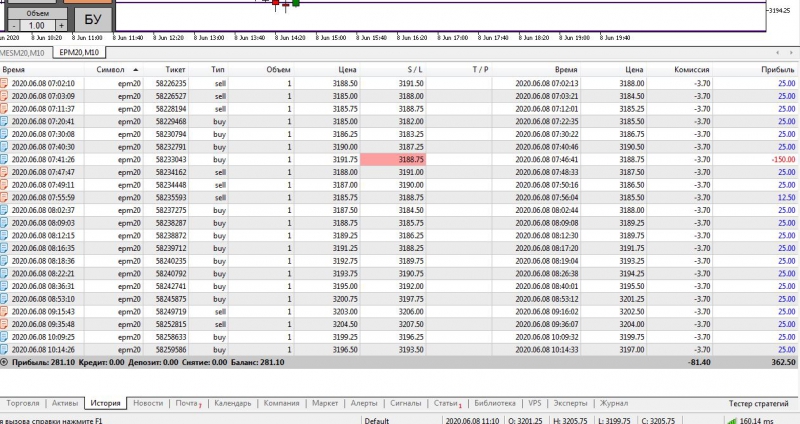Click buy deal icon for ticket 58239712
This screenshot has width=800, height=424.
(x=4, y=248)
